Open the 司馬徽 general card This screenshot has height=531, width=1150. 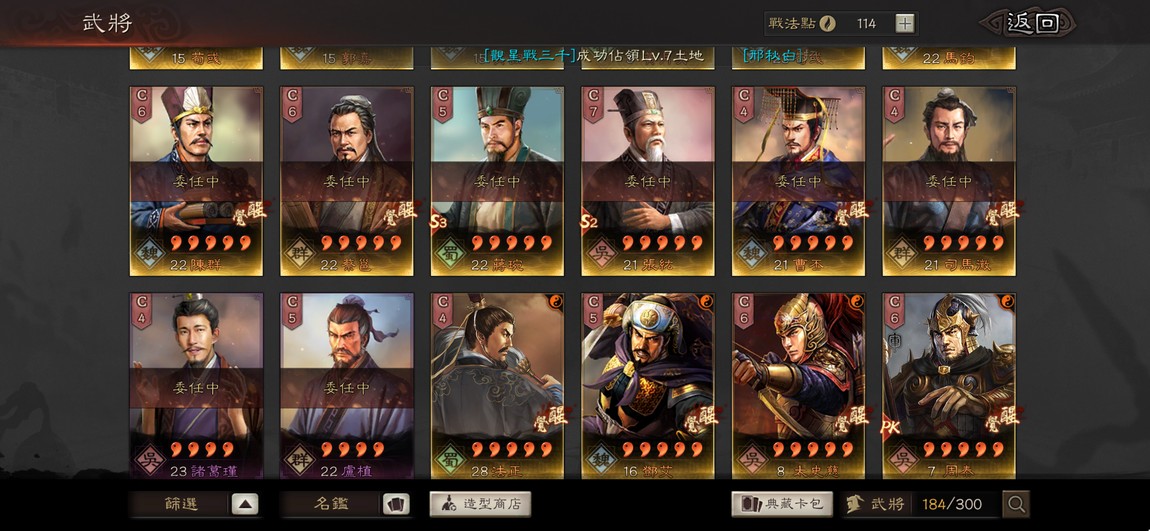[x=949, y=181]
